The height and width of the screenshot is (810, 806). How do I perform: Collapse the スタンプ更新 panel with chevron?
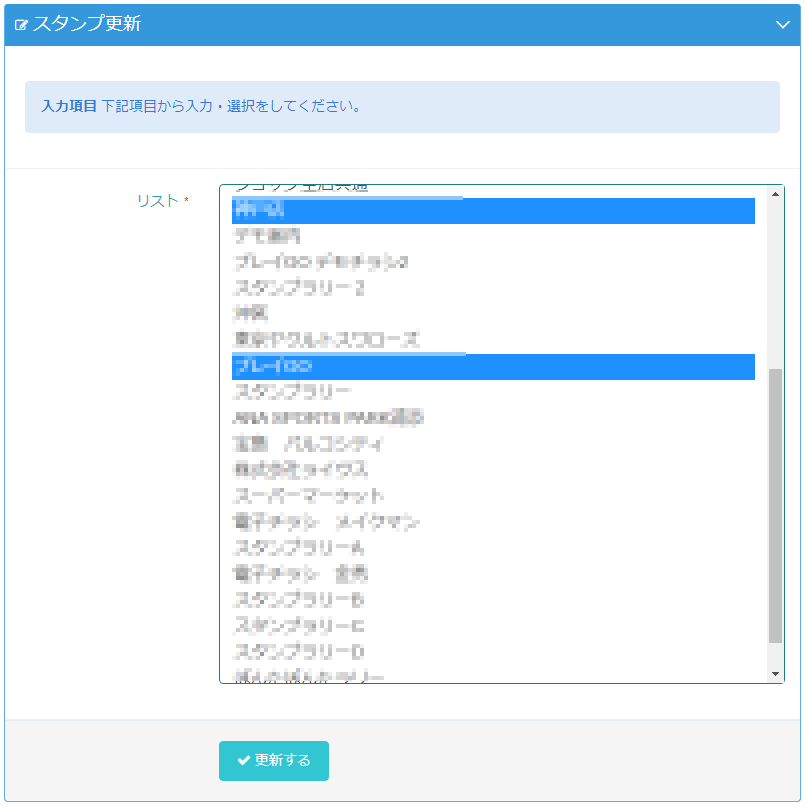782,25
